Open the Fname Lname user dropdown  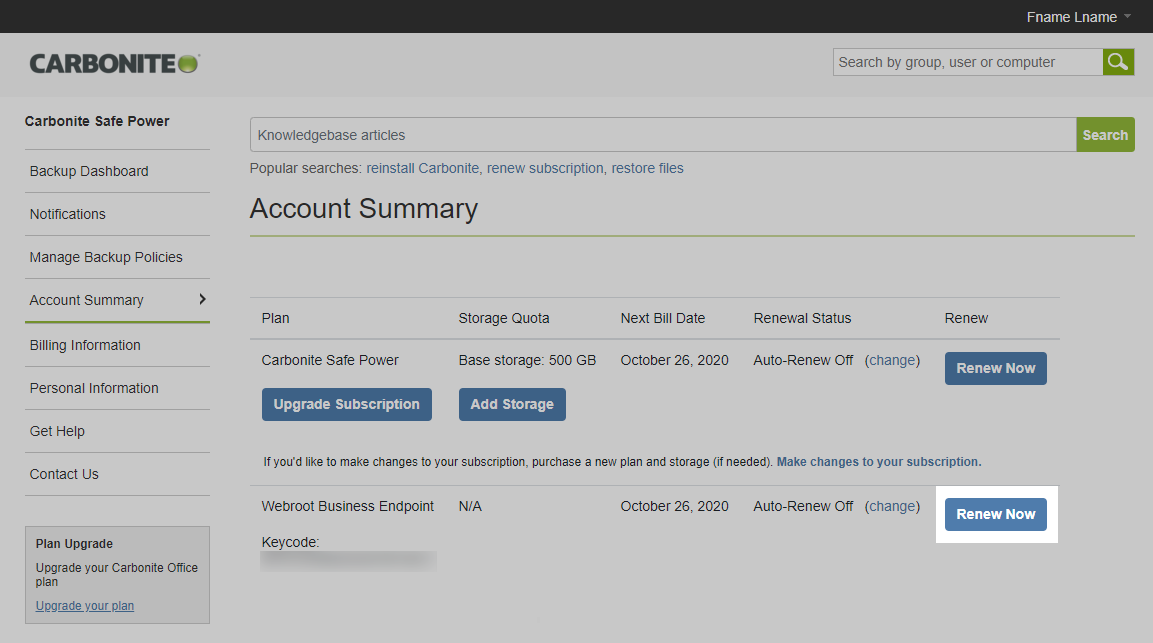click(x=1079, y=17)
